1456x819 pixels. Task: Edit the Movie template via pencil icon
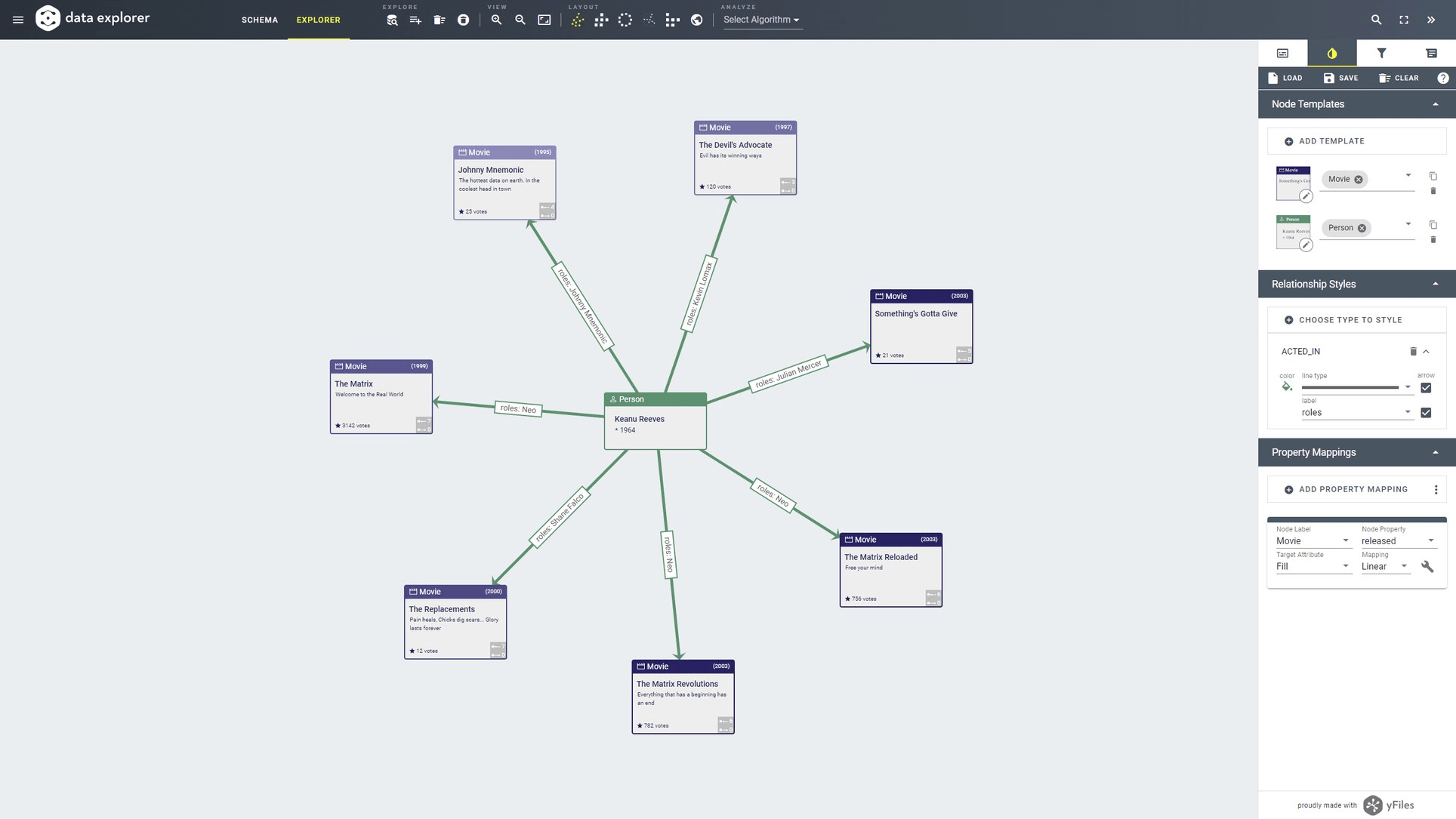[x=1306, y=196]
